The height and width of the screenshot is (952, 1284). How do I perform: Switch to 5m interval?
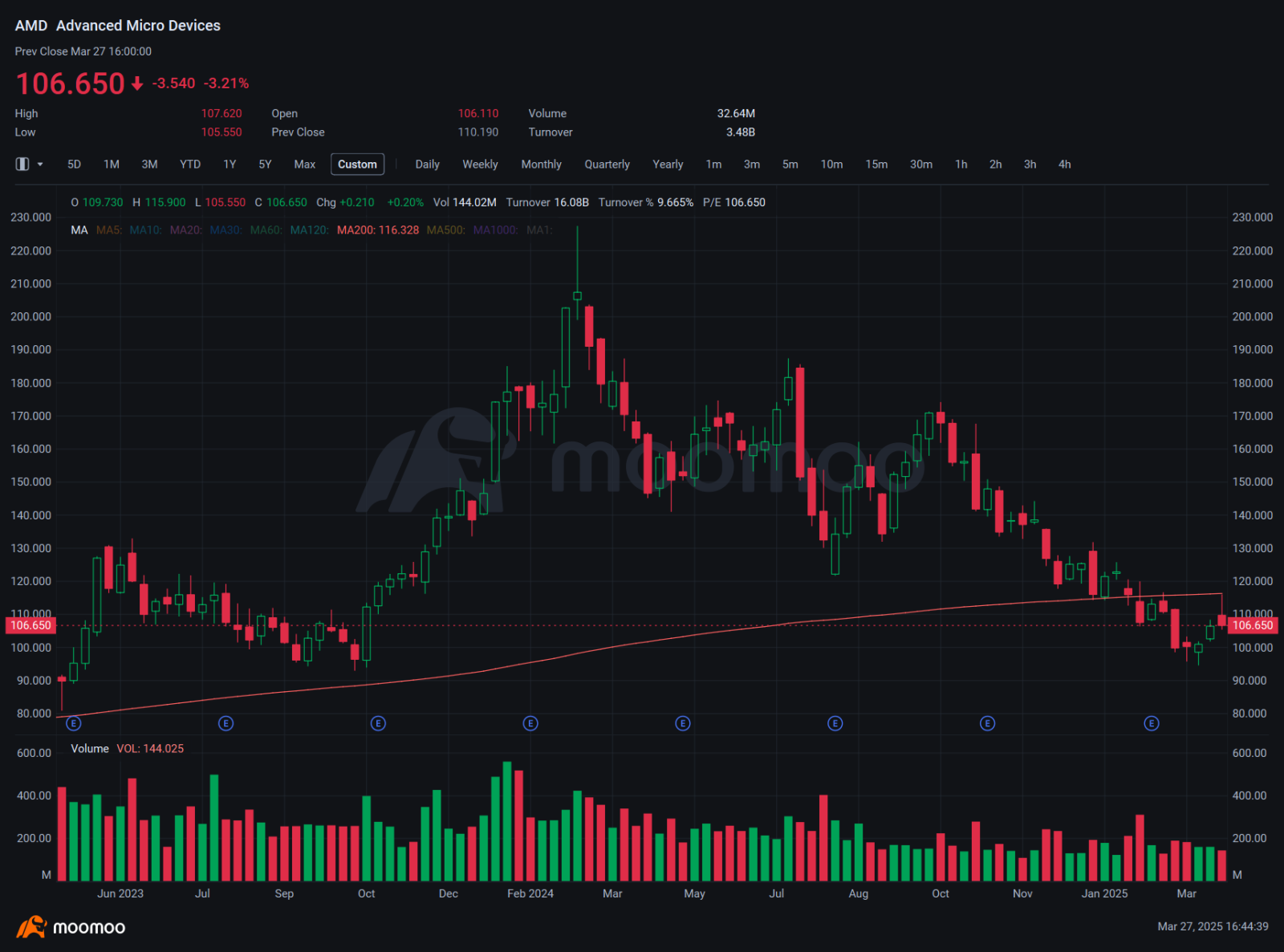coord(790,165)
